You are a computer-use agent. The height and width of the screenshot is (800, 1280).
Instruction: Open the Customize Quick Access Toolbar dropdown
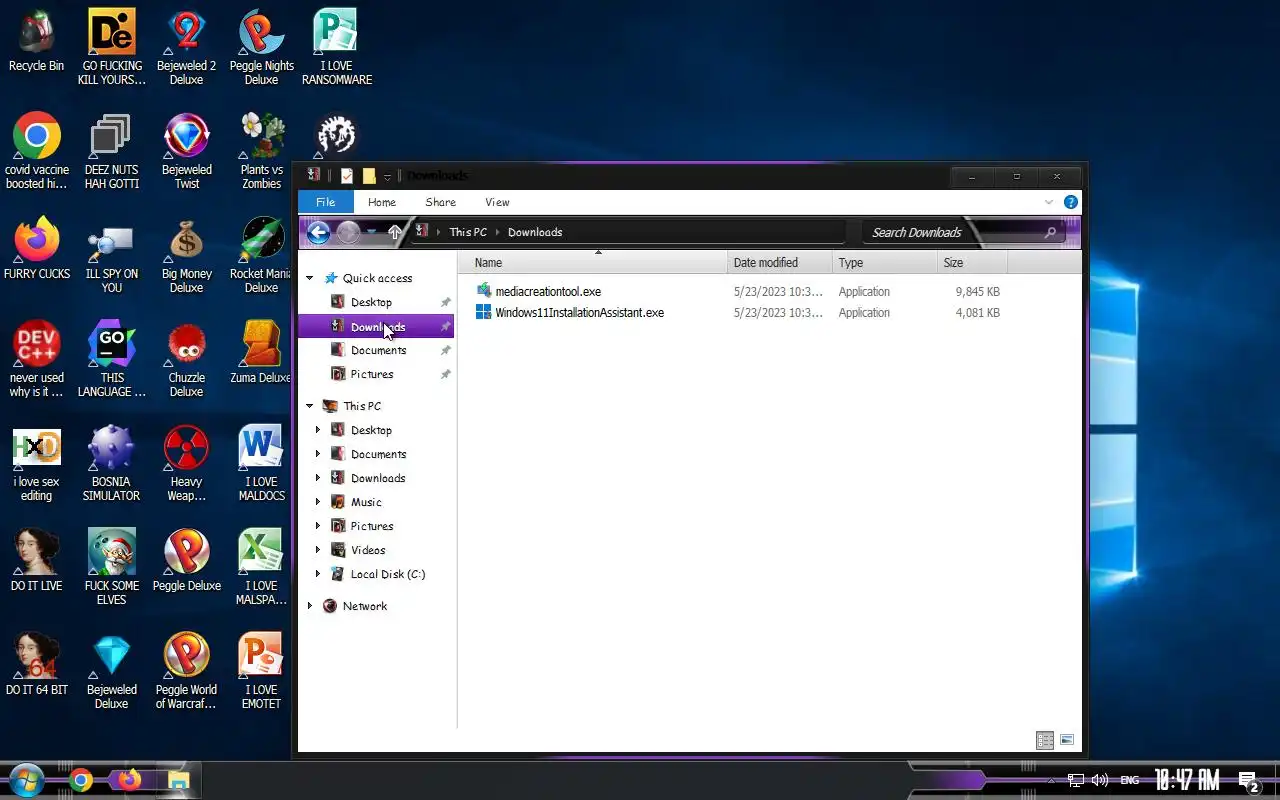coord(387,177)
